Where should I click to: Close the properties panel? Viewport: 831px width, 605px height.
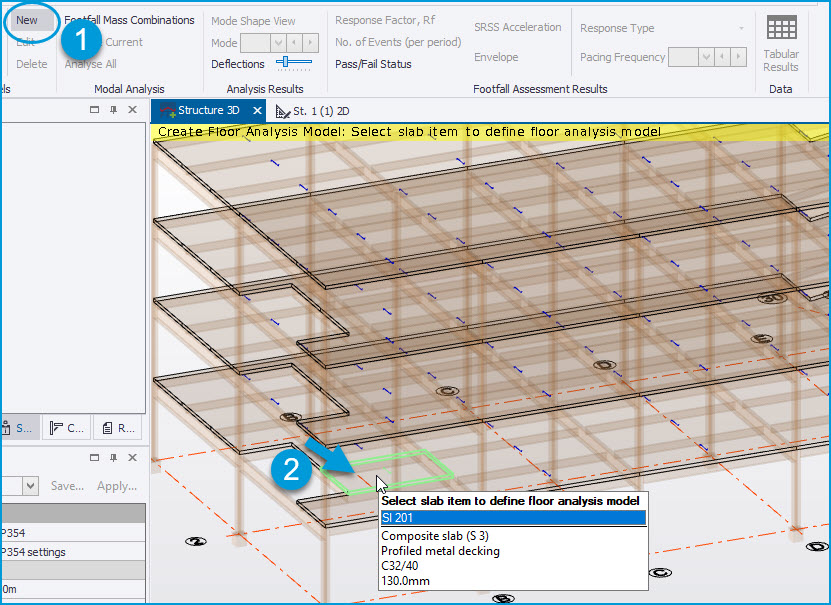(133, 456)
